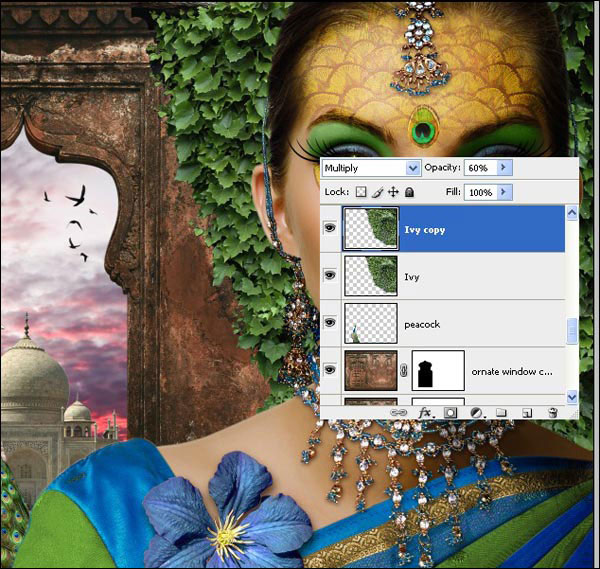Click the Delete layer trash icon
Image resolution: width=600 pixels, height=569 pixels.
click(553, 412)
